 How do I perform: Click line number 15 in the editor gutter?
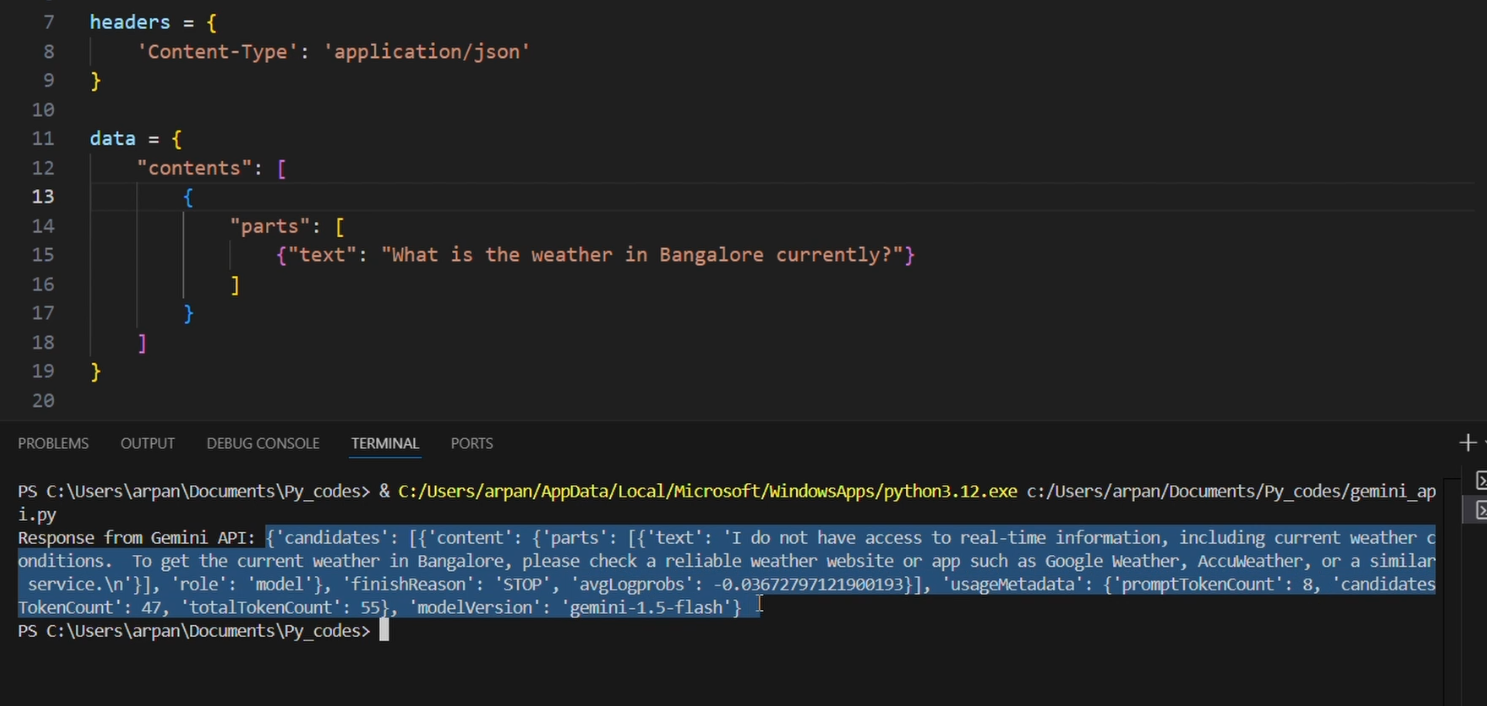[x=43, y=255]
